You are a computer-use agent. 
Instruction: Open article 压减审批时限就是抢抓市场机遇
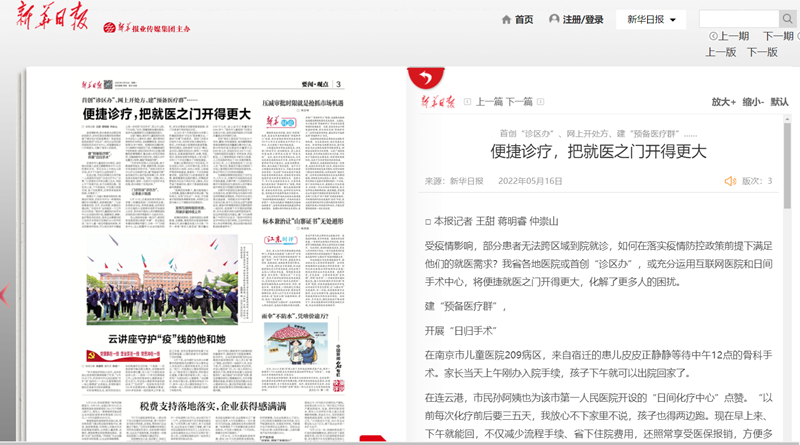[303, 103]
